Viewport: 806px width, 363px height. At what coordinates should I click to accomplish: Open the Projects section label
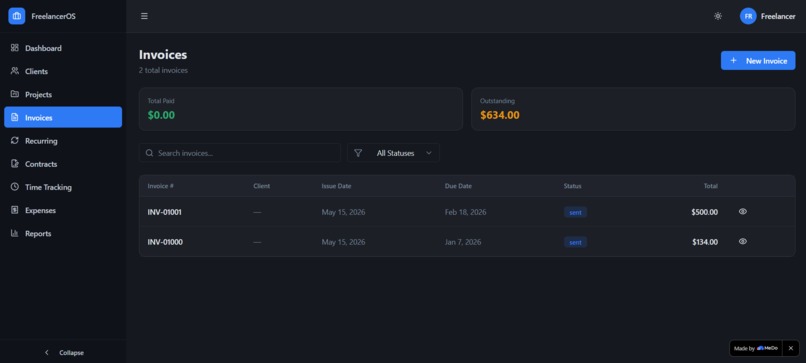click(39, 95)
